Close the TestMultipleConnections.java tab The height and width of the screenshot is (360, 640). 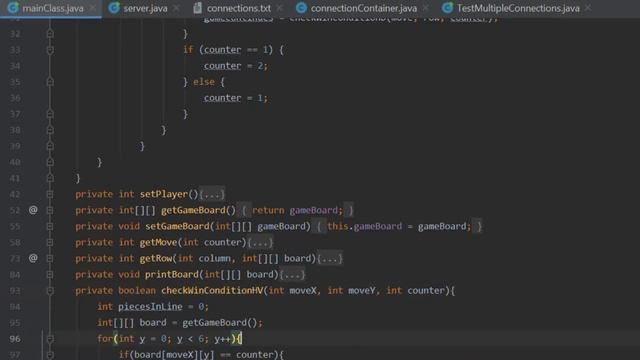[x=588, y=8]
